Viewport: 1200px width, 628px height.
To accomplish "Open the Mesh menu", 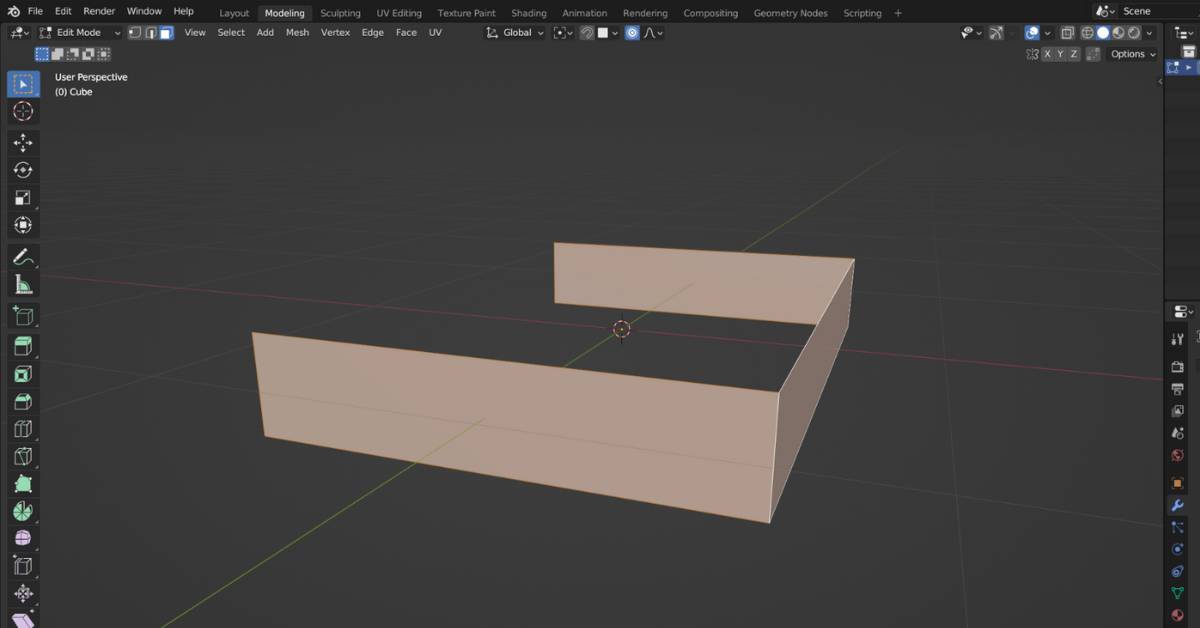I will coord(297,32).
